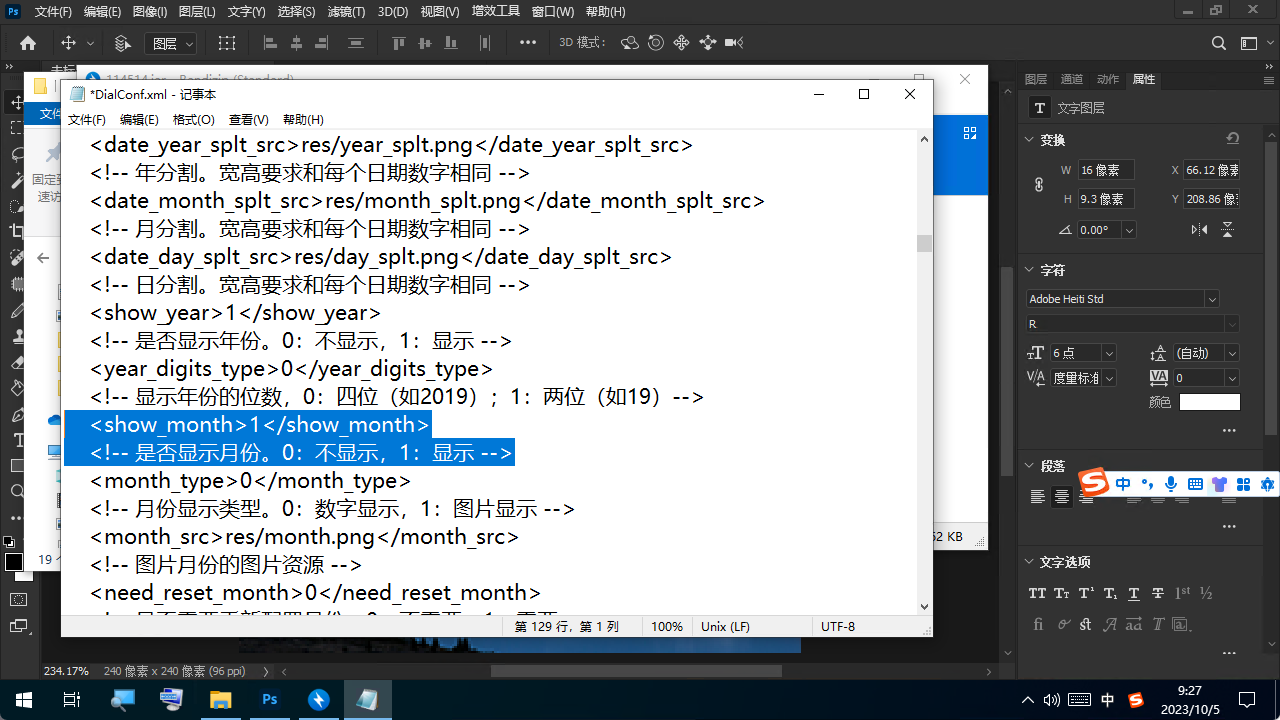Click the Sogou microphone voice input icon
Image resolution: width=1280 pixels, height=720 pixels.
coord(1170,484)
